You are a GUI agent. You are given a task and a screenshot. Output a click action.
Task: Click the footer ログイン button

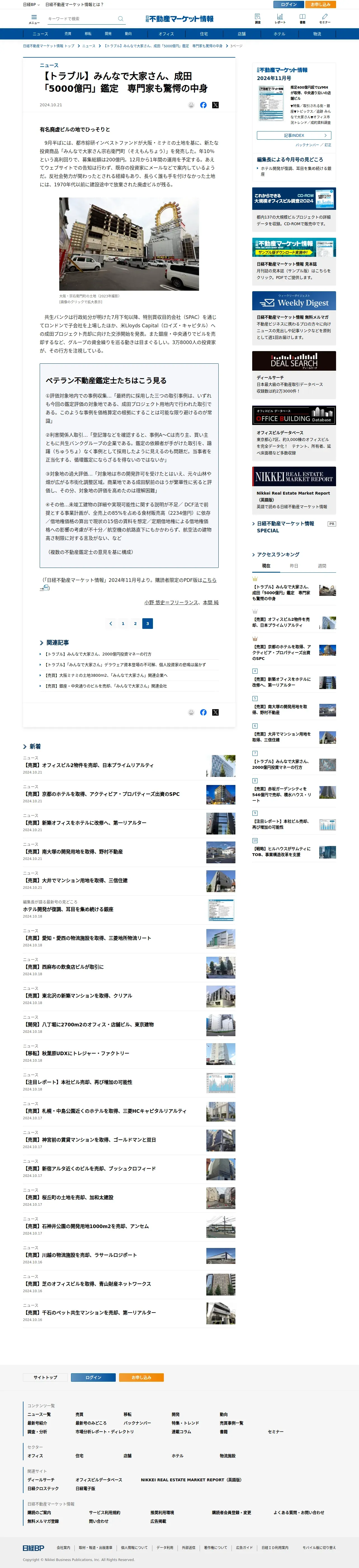93,1377
